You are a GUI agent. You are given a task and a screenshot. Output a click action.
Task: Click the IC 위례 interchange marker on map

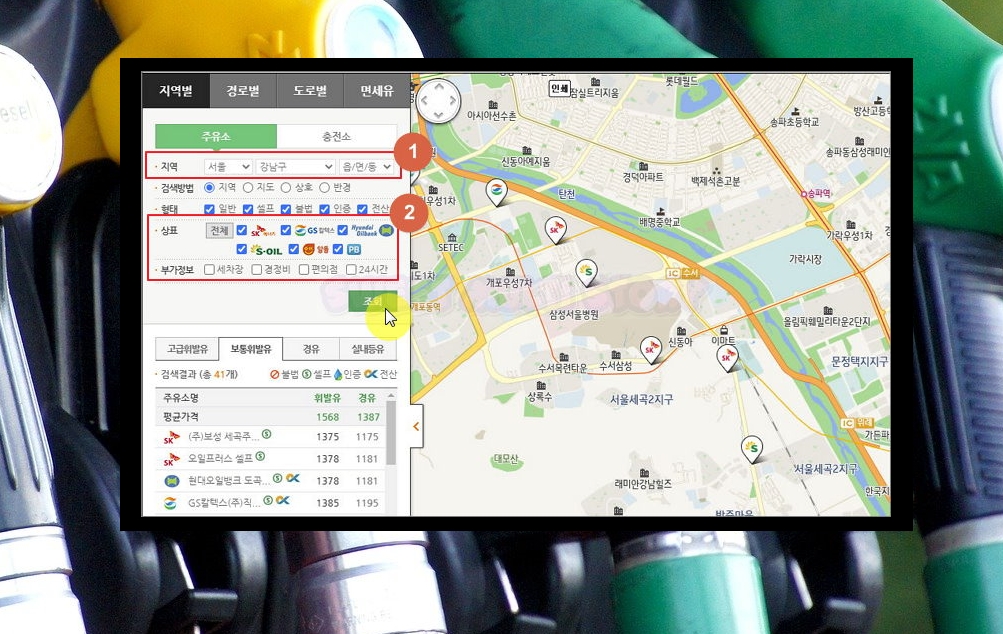[x=857, y=423]
